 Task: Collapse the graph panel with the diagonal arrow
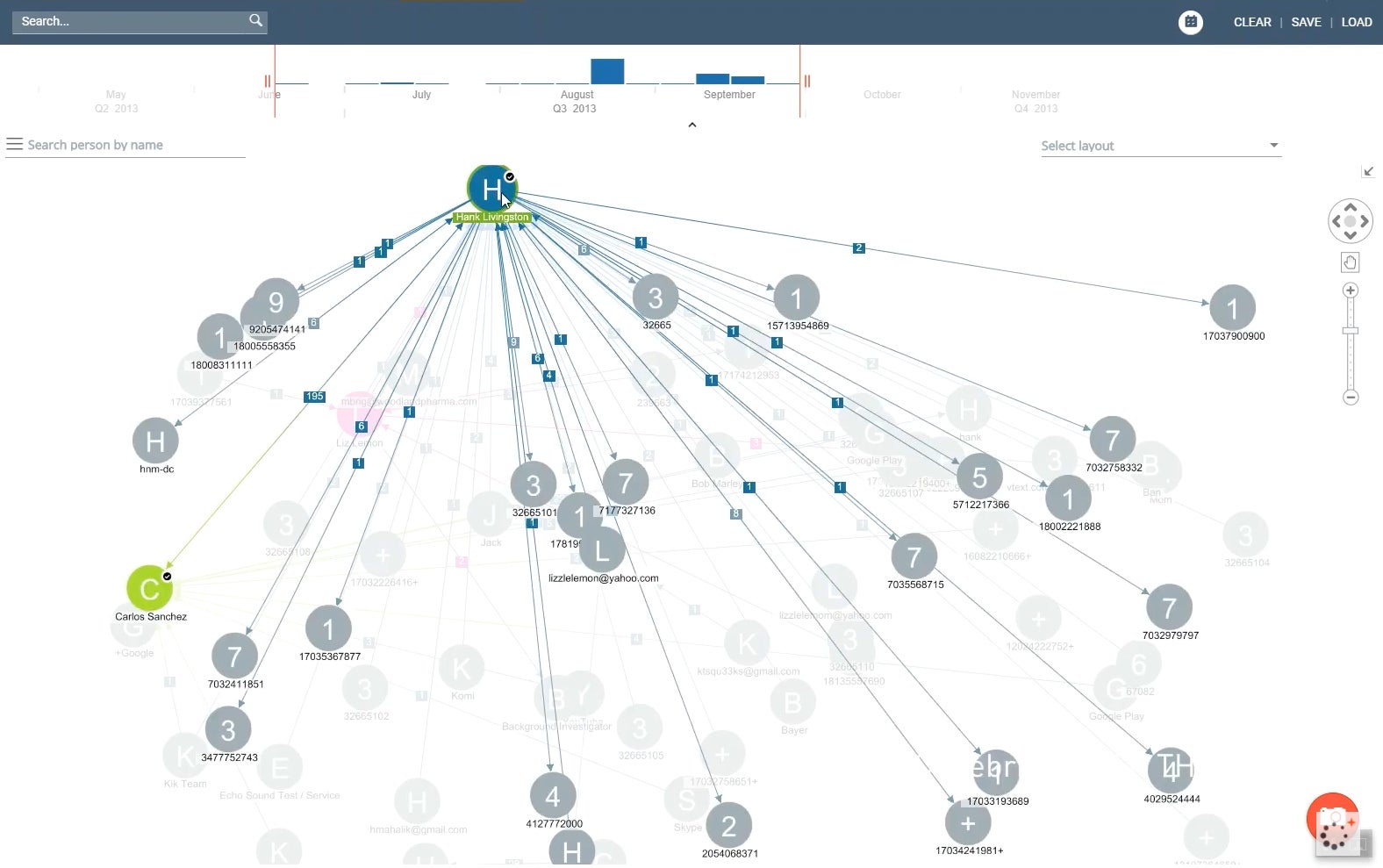(x=1368, y=171)
